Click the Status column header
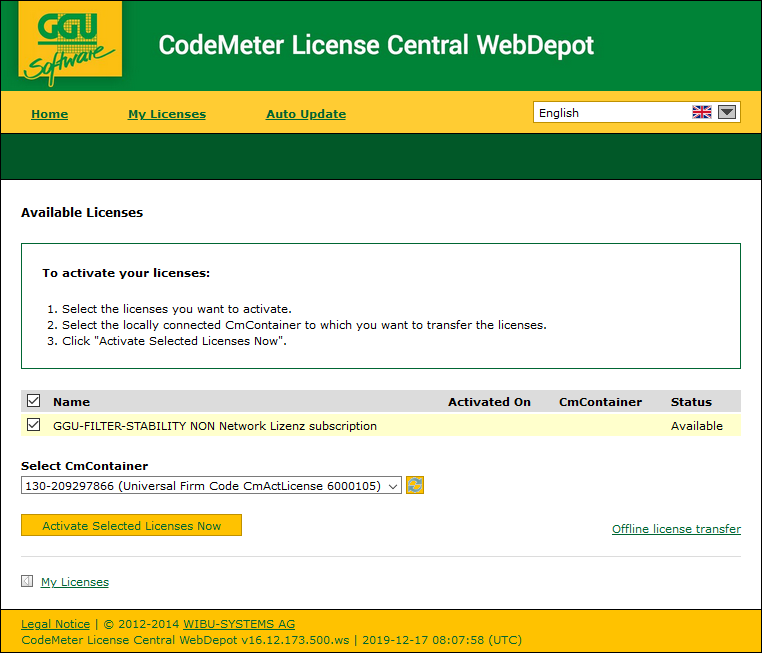762x653 pixels. point(691,402)
